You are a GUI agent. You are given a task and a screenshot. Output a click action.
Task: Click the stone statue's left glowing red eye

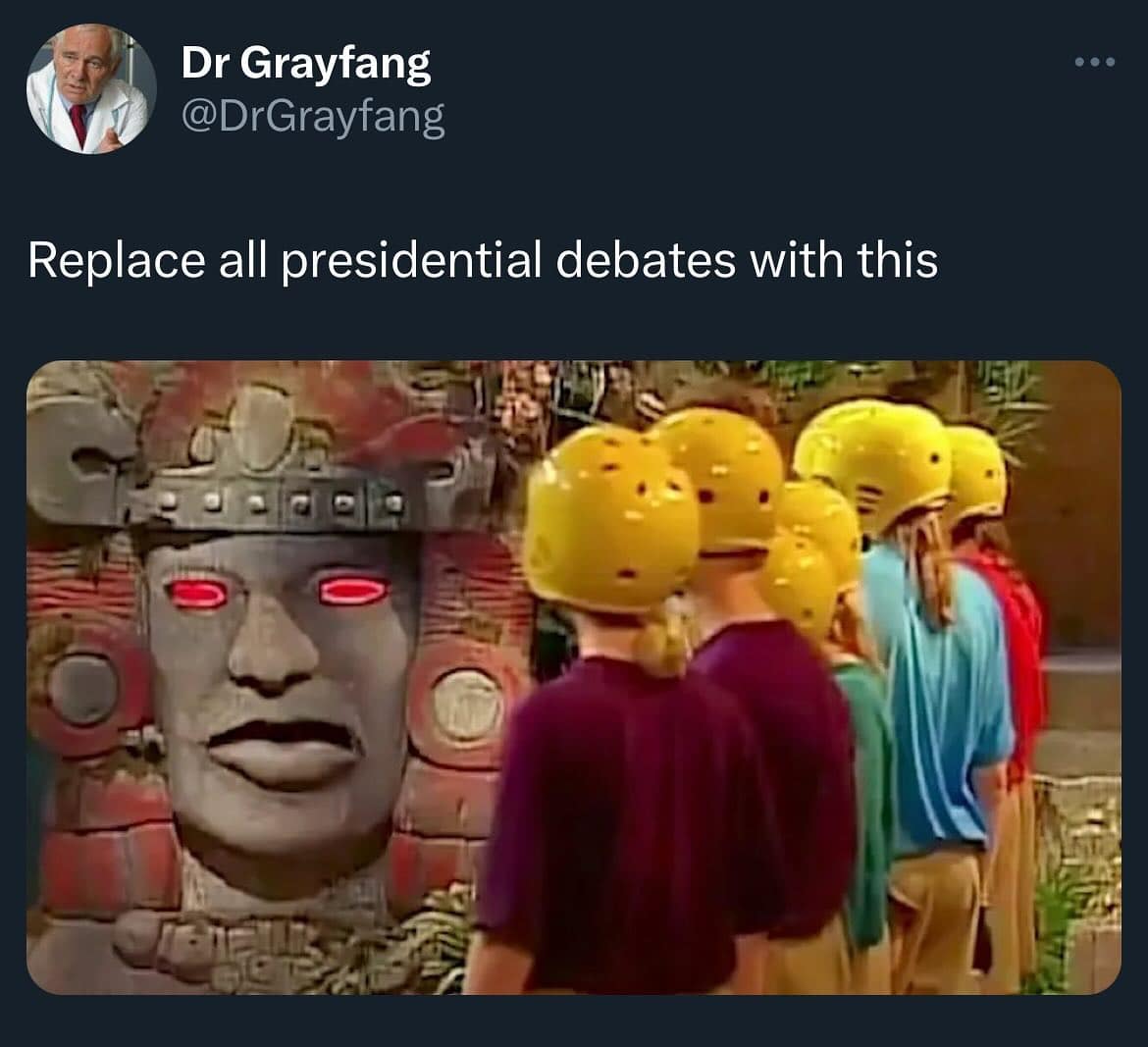click(196, 594)
